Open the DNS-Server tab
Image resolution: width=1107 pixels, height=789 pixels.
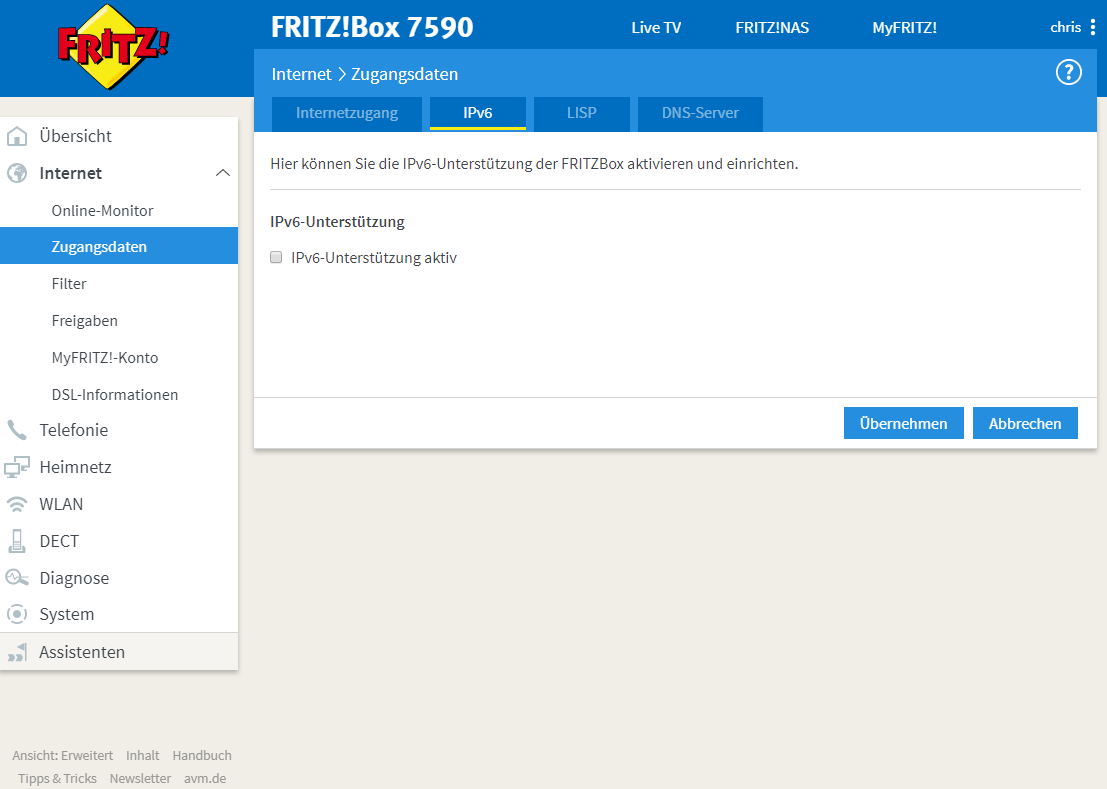click(700, 114)
